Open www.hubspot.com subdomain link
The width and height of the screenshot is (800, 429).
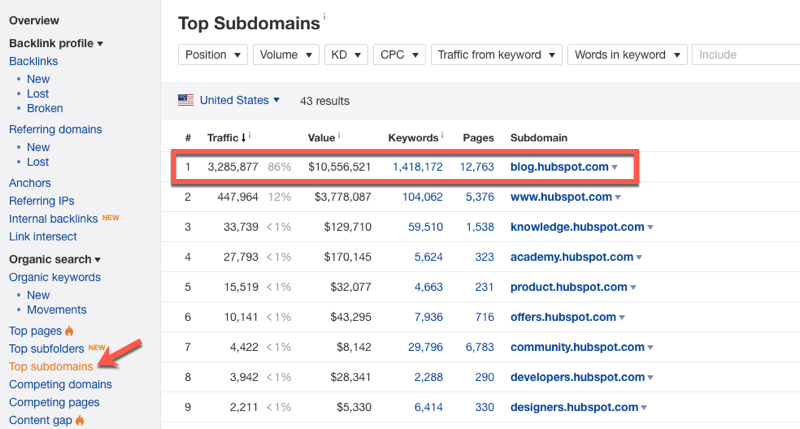click(x=561, y=197)
